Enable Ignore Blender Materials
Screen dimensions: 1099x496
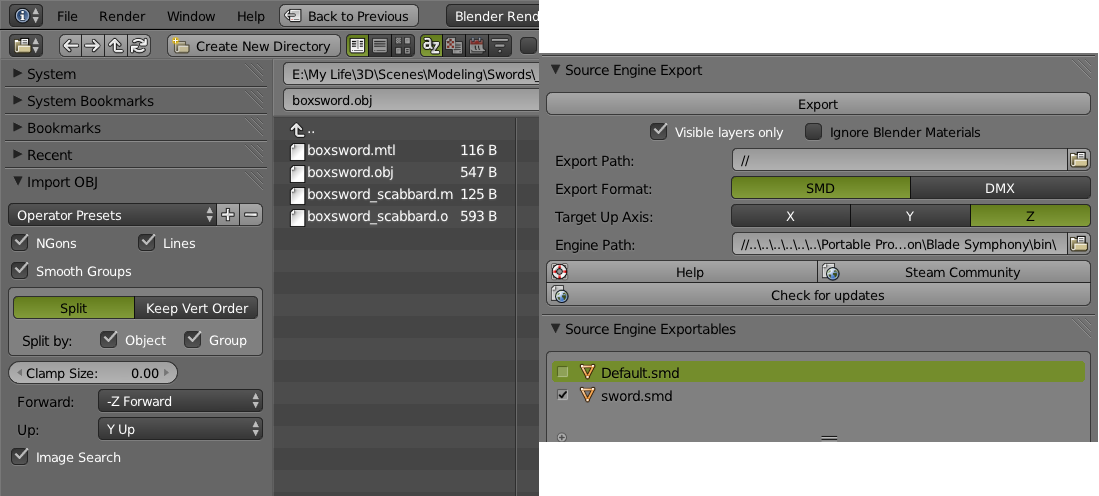point(813,131)
